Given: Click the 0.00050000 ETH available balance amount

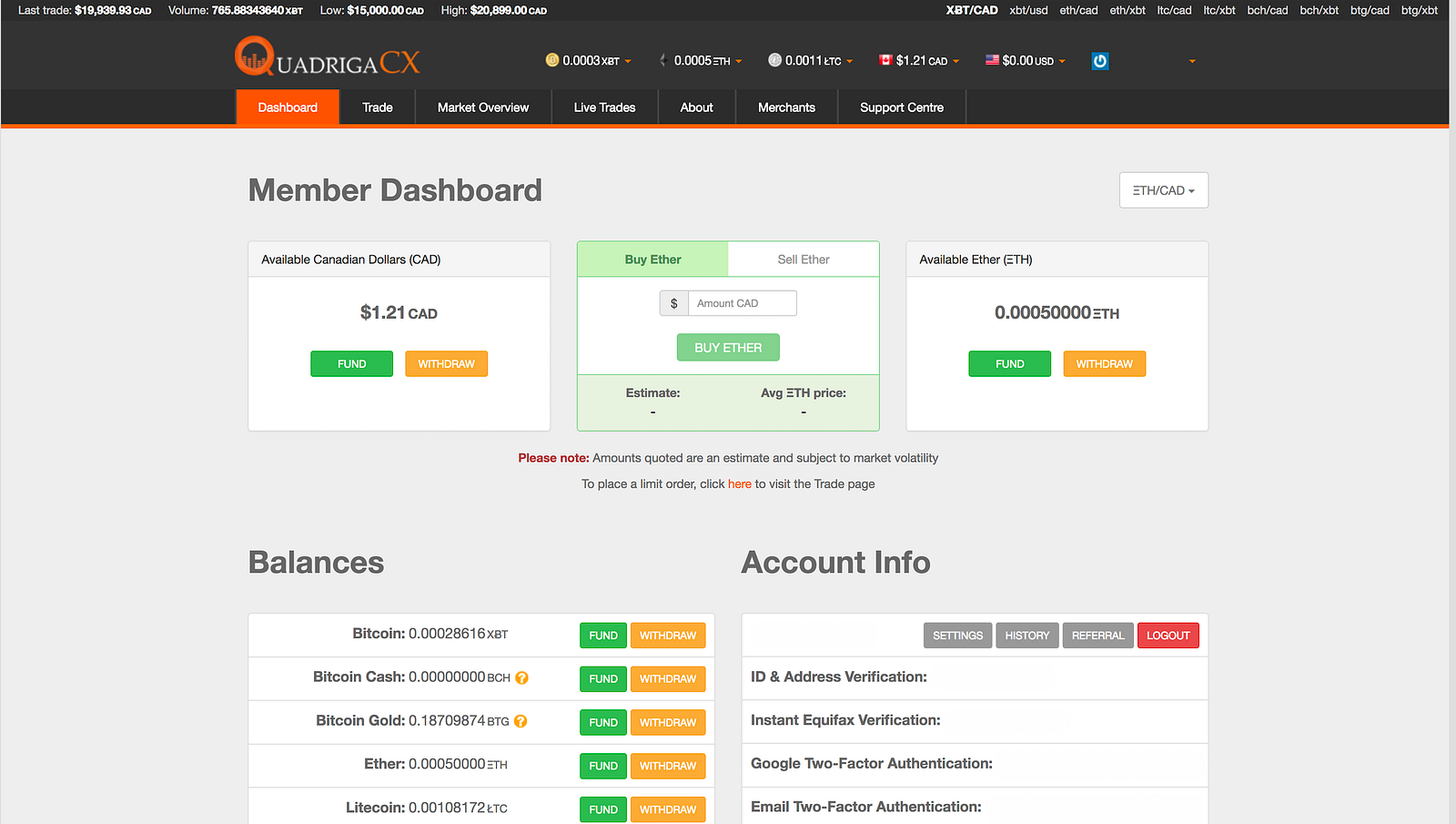Looking at the screenshot, I should (x=1057, y=313).
